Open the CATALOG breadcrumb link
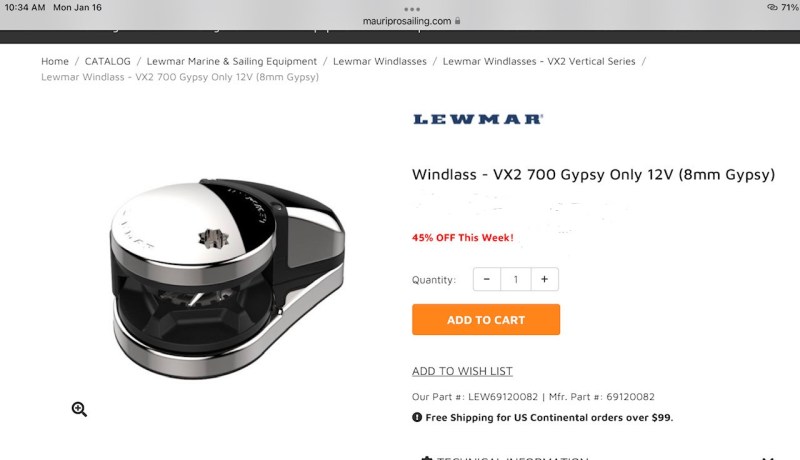Viewport: 800px width, 460px height. (108, 61)
